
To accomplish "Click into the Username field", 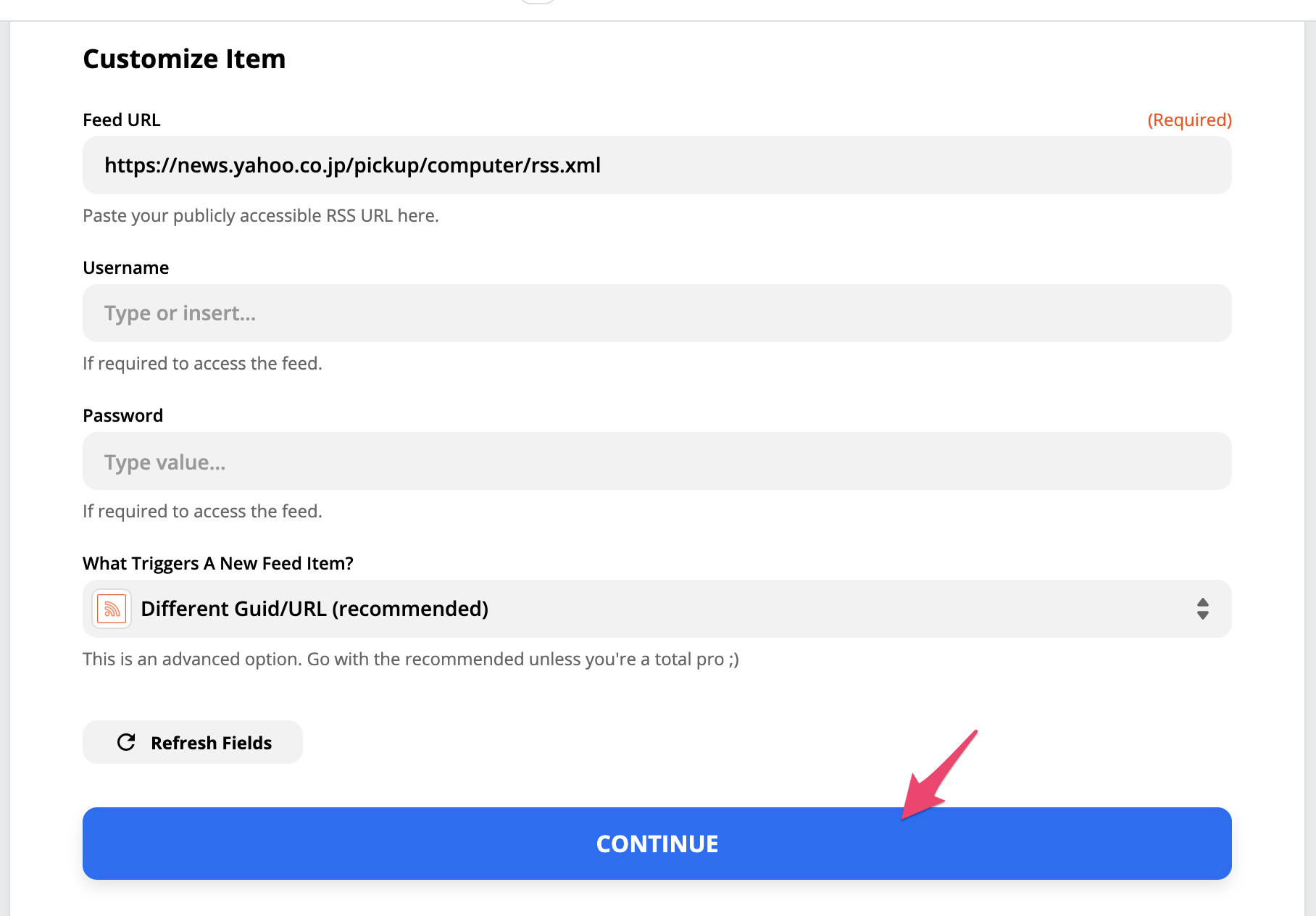I will coord(657,313).
